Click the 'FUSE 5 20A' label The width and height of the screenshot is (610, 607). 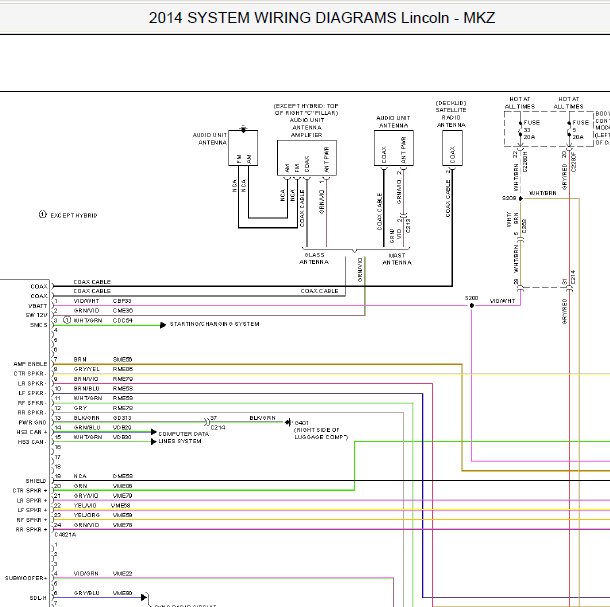click(x=580, y=130)
